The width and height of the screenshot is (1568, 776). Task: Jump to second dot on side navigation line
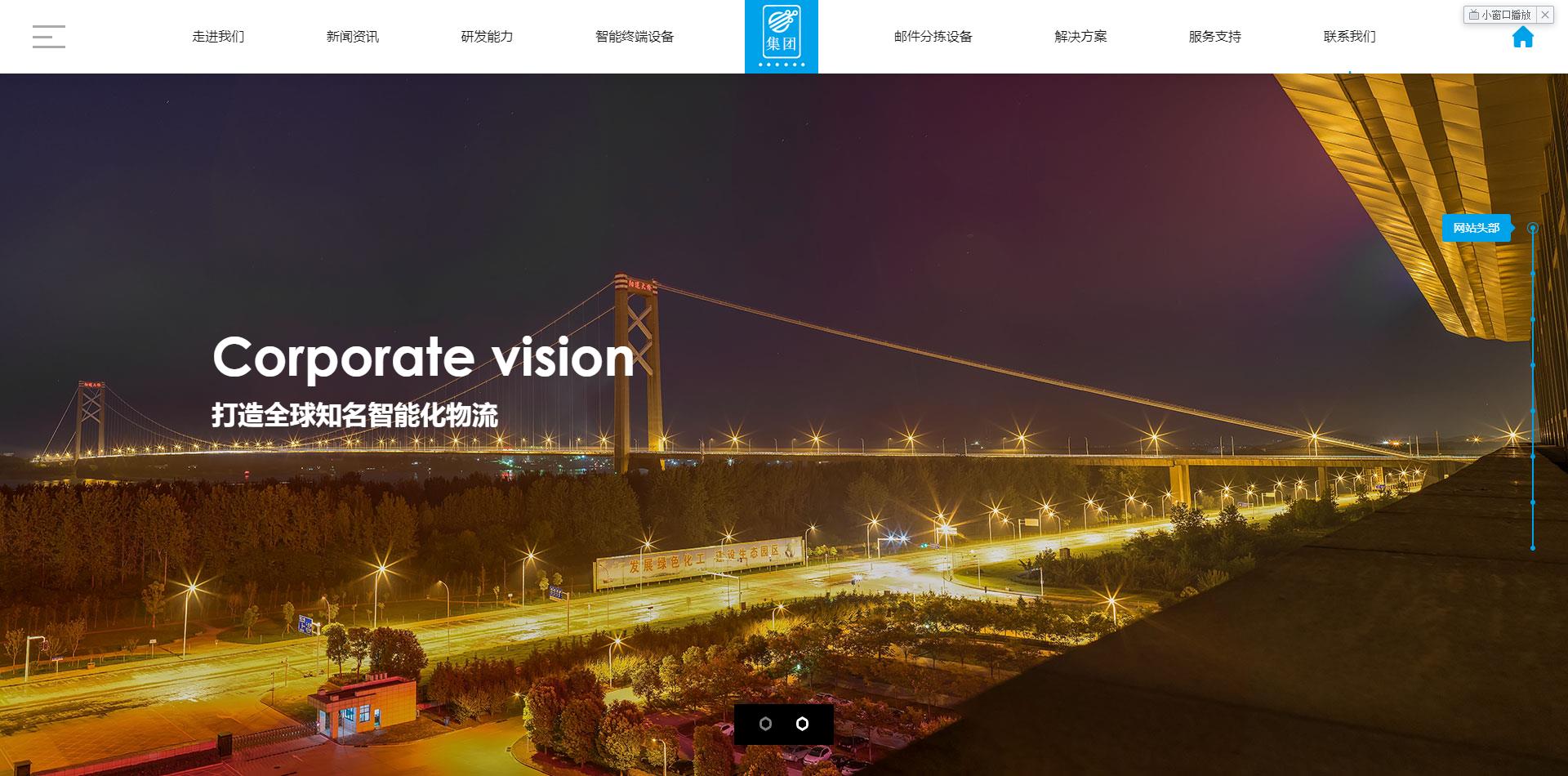1533,274
